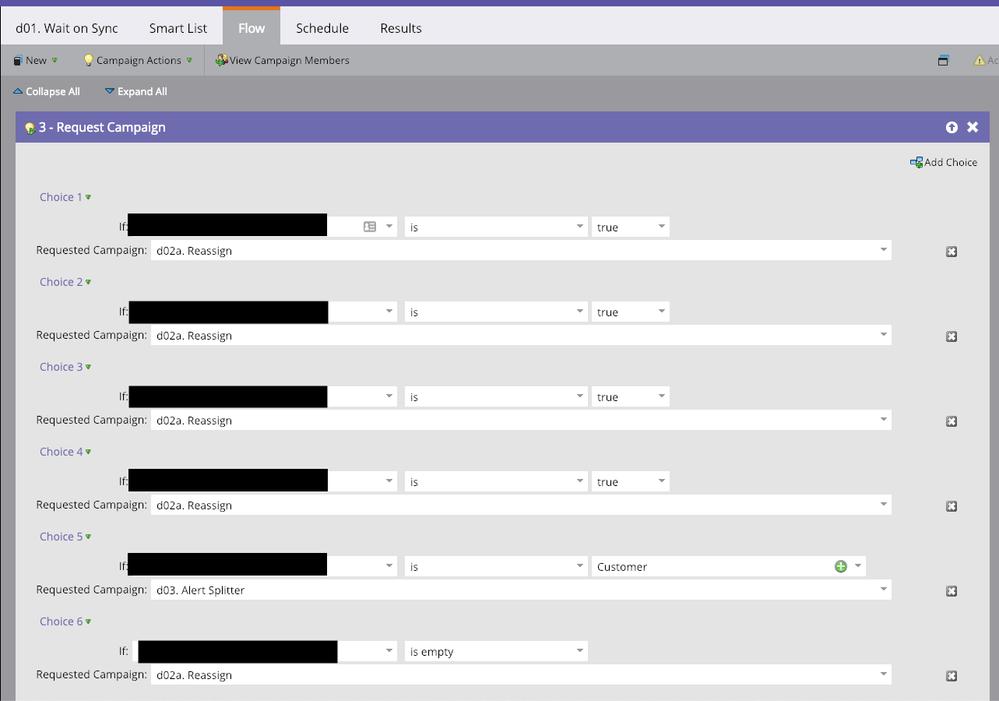The height and width of the screenshot is (701, 999).
Task: Open the Campaign Actions menu
Action: point(137,60)
